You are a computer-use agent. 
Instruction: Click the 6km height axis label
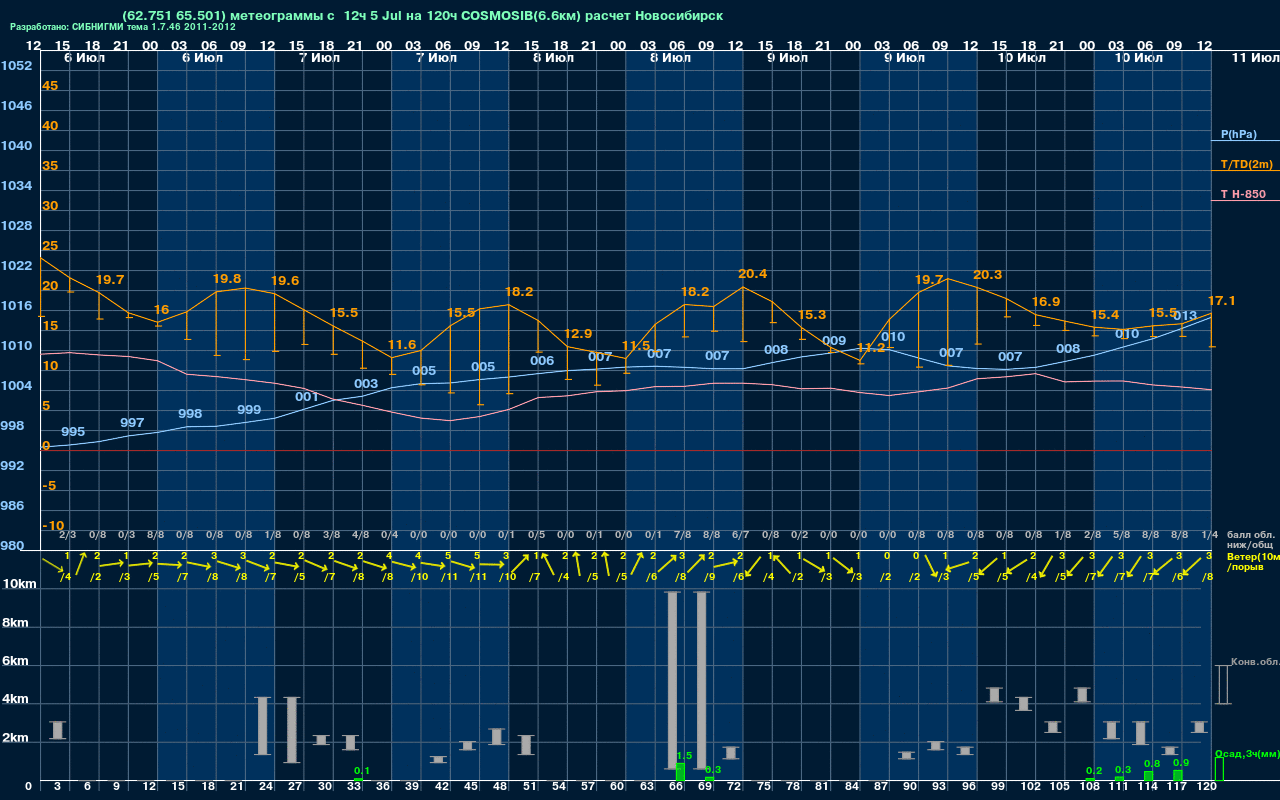(x=15, y=662)
